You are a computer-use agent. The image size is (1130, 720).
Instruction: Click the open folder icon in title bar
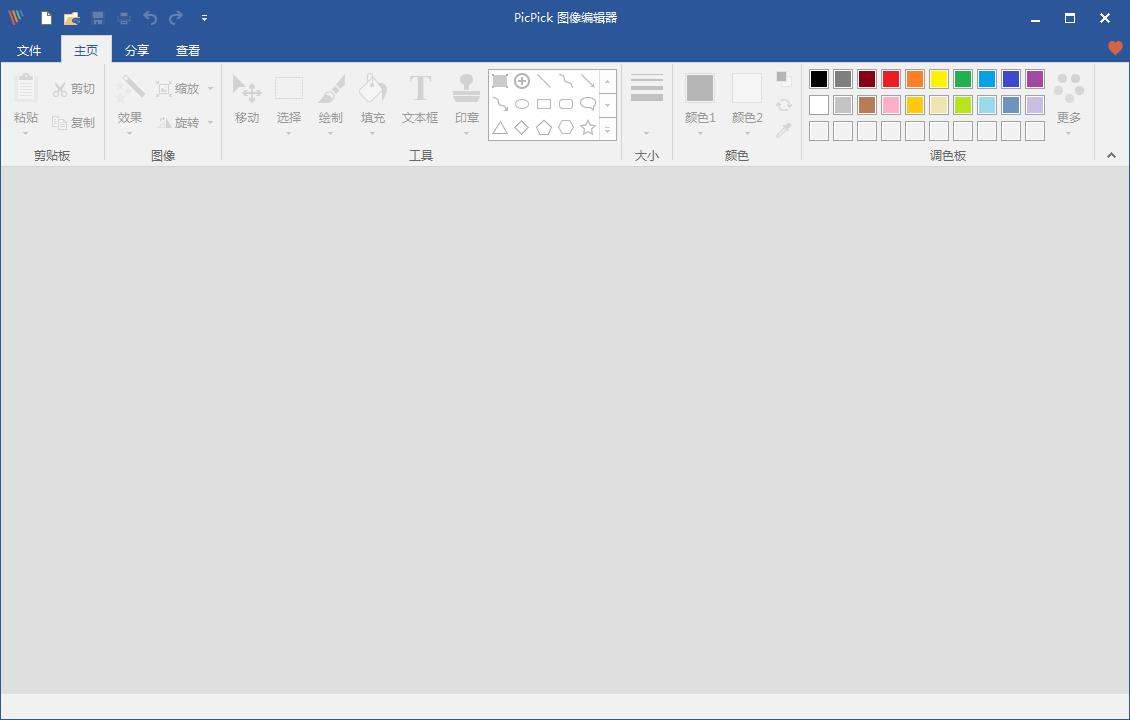click(x=72, y=18)
